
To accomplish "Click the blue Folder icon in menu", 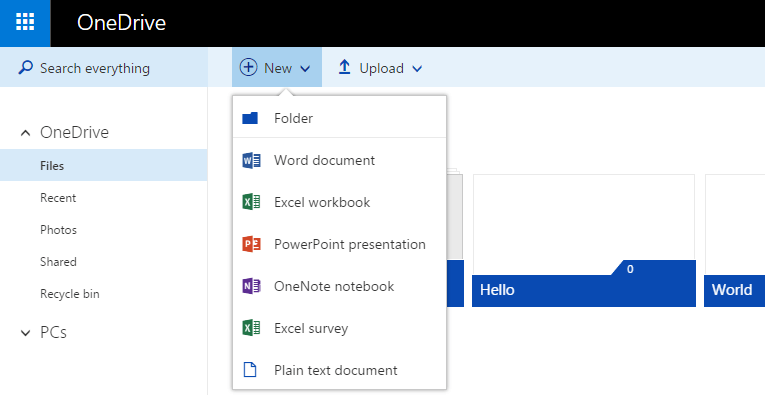I will pyautogui.click(x=250, y=118).
